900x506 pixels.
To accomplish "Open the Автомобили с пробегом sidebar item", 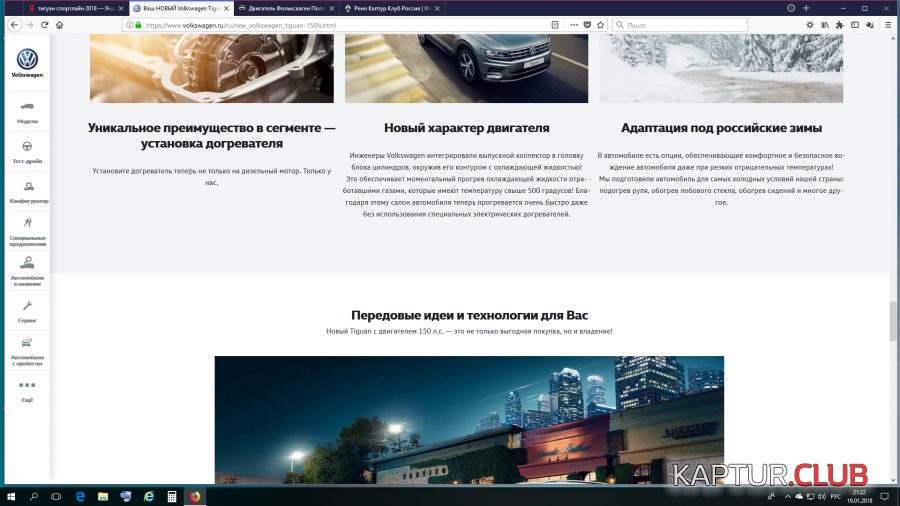I will (27, 351).
